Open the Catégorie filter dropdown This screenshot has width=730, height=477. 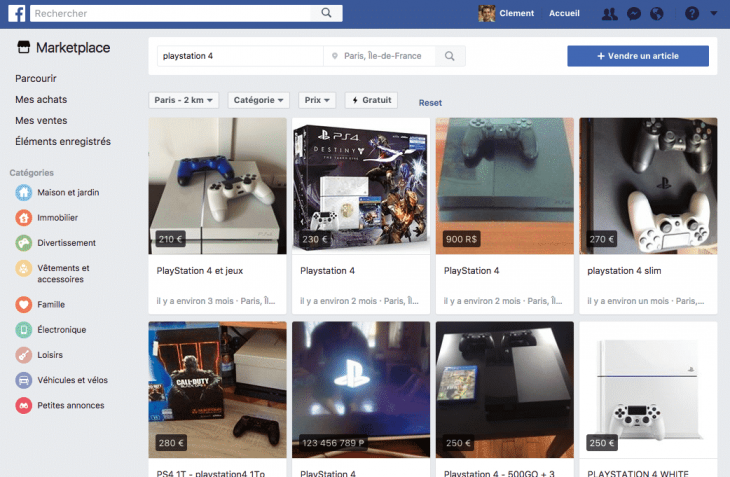coord(258,100)
